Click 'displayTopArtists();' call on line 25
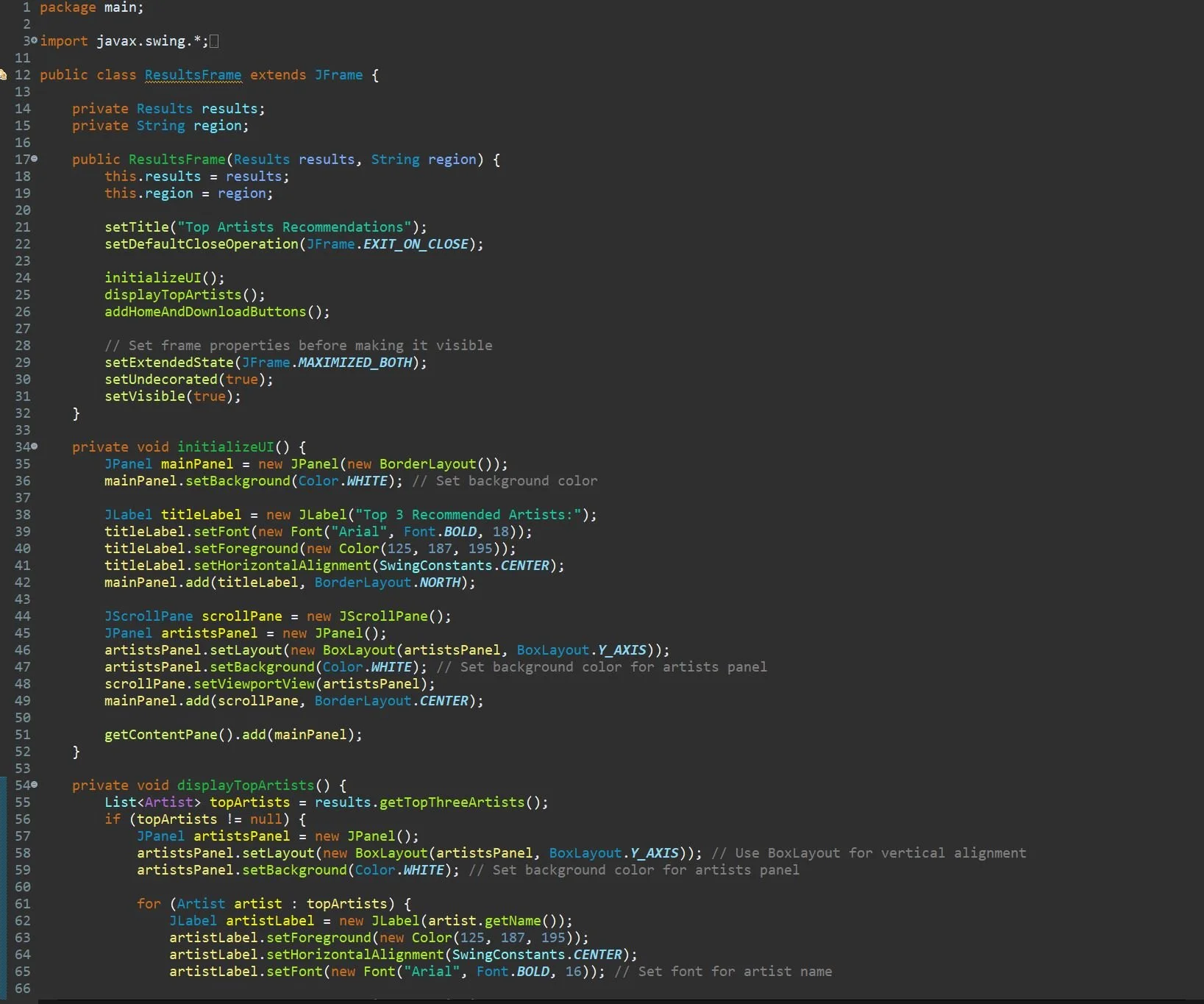This screenshot has height=1004, width=1204. (185, 295)
